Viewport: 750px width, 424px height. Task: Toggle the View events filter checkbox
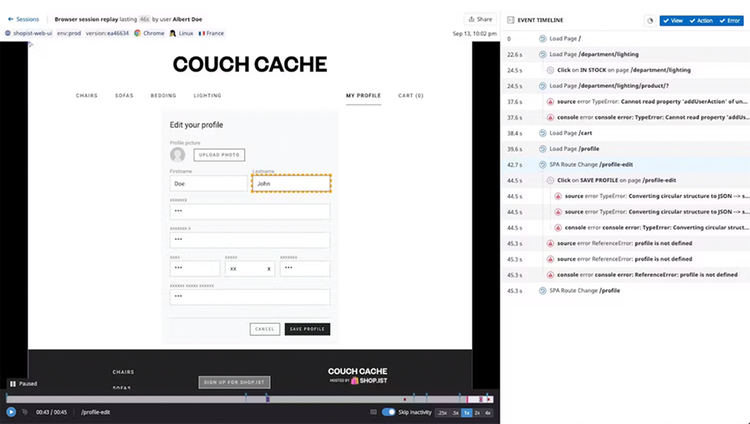[x=673, y=21]
